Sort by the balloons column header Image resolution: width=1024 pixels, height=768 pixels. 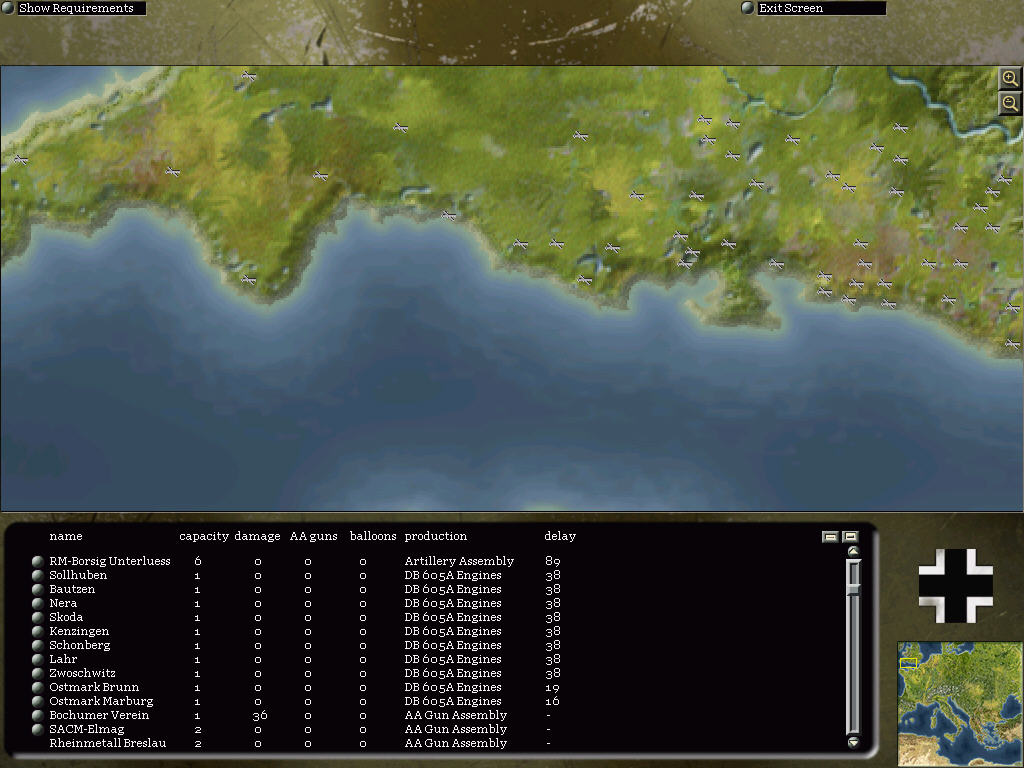[x=373, y=536]
